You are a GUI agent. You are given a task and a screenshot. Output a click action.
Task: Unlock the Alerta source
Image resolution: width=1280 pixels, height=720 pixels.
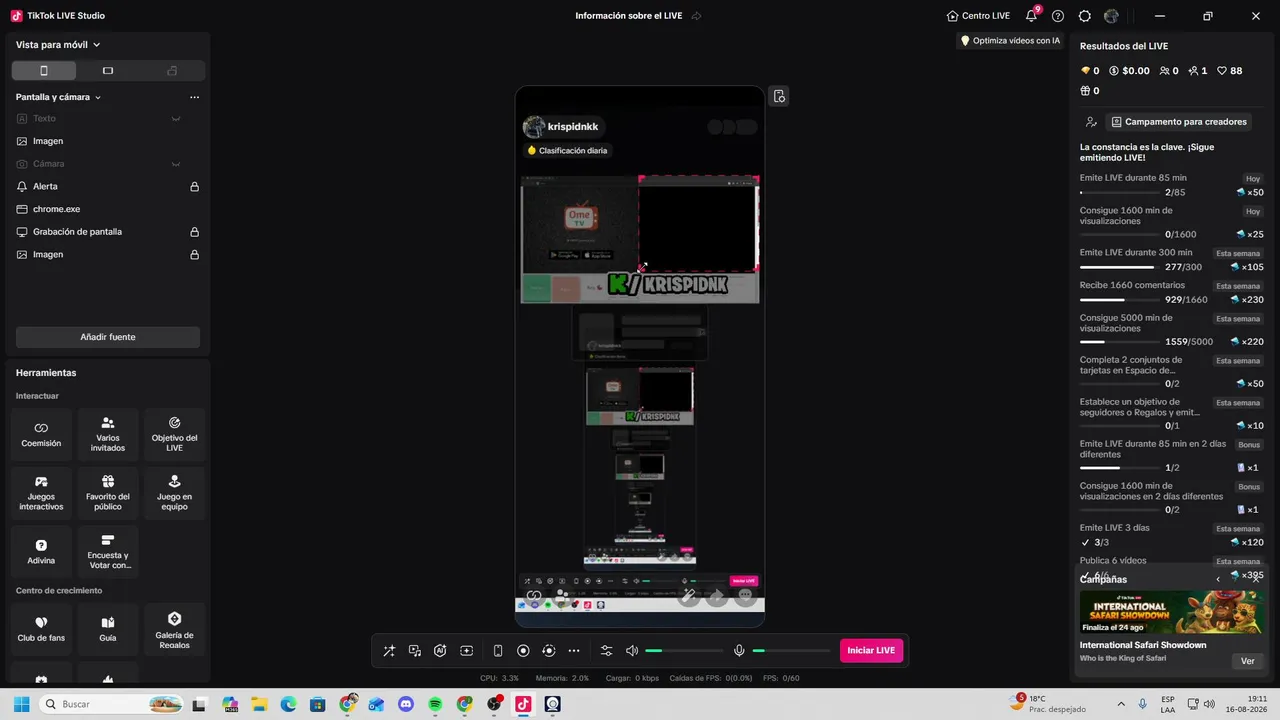point(195,187)
